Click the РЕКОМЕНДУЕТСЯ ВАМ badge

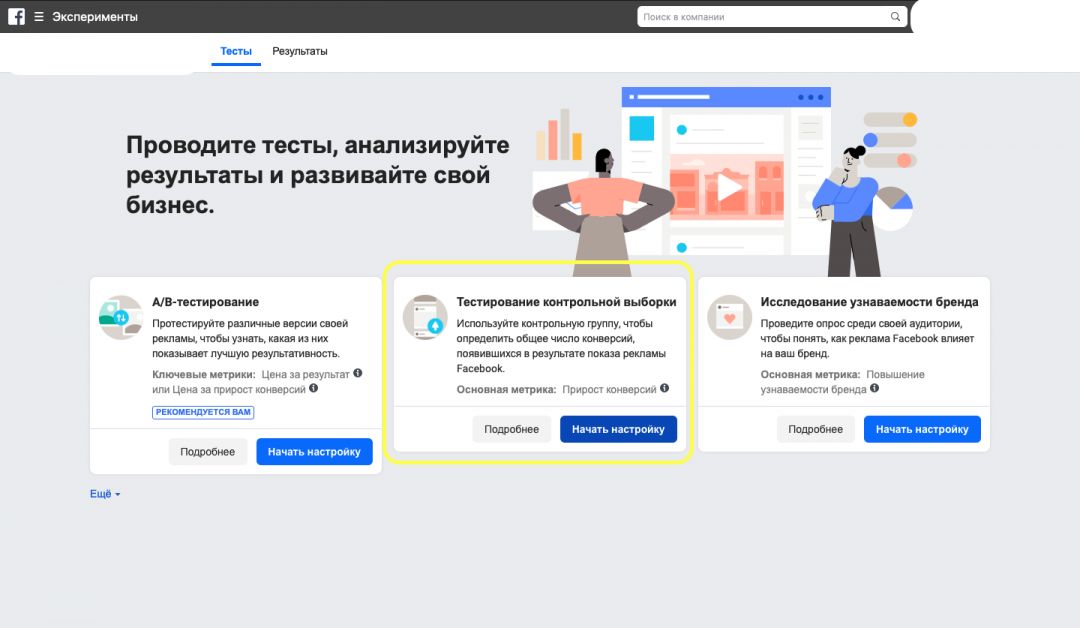[x=203, y=411]
